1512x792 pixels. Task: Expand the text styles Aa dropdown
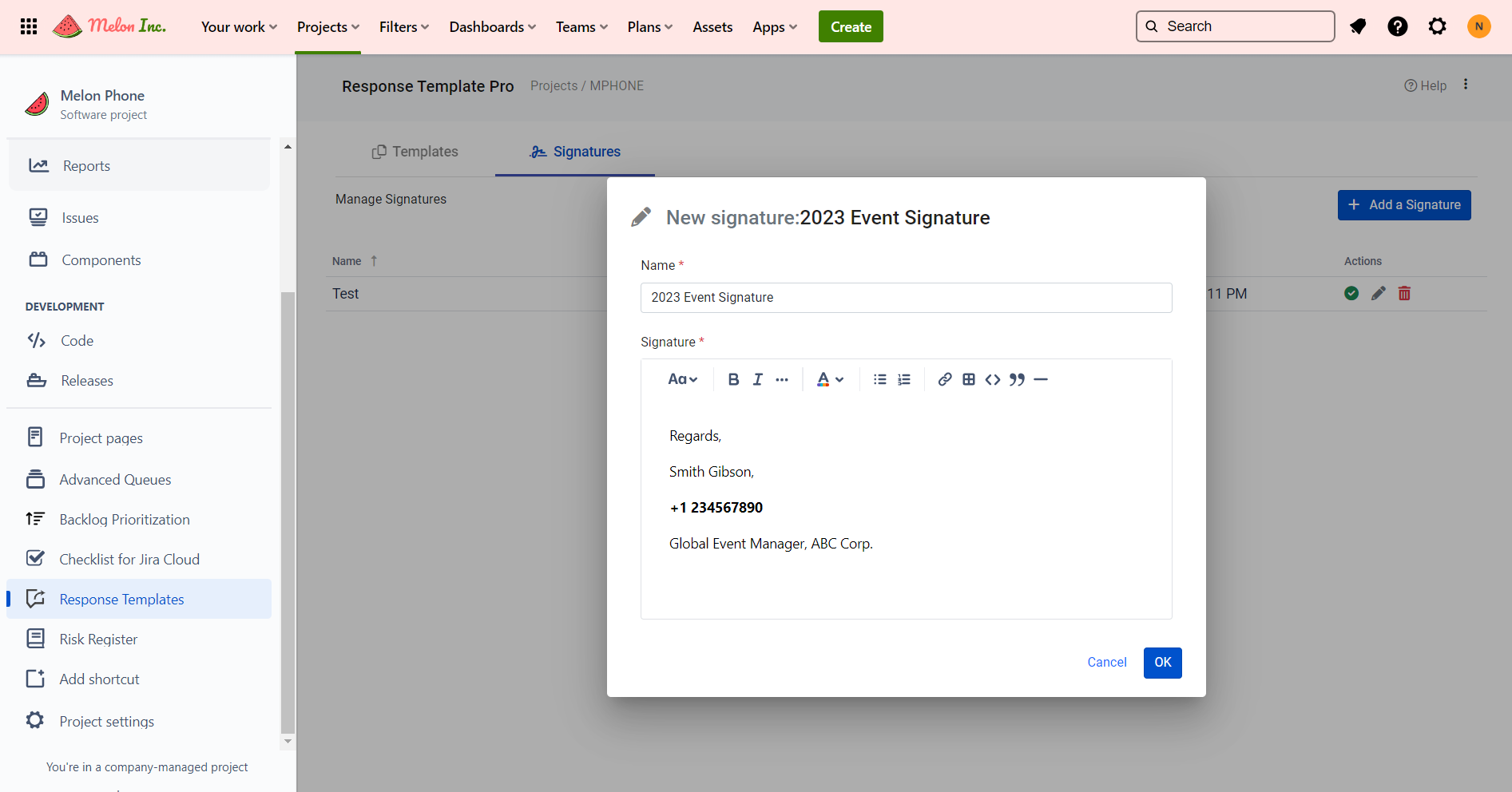pos(682,379)
